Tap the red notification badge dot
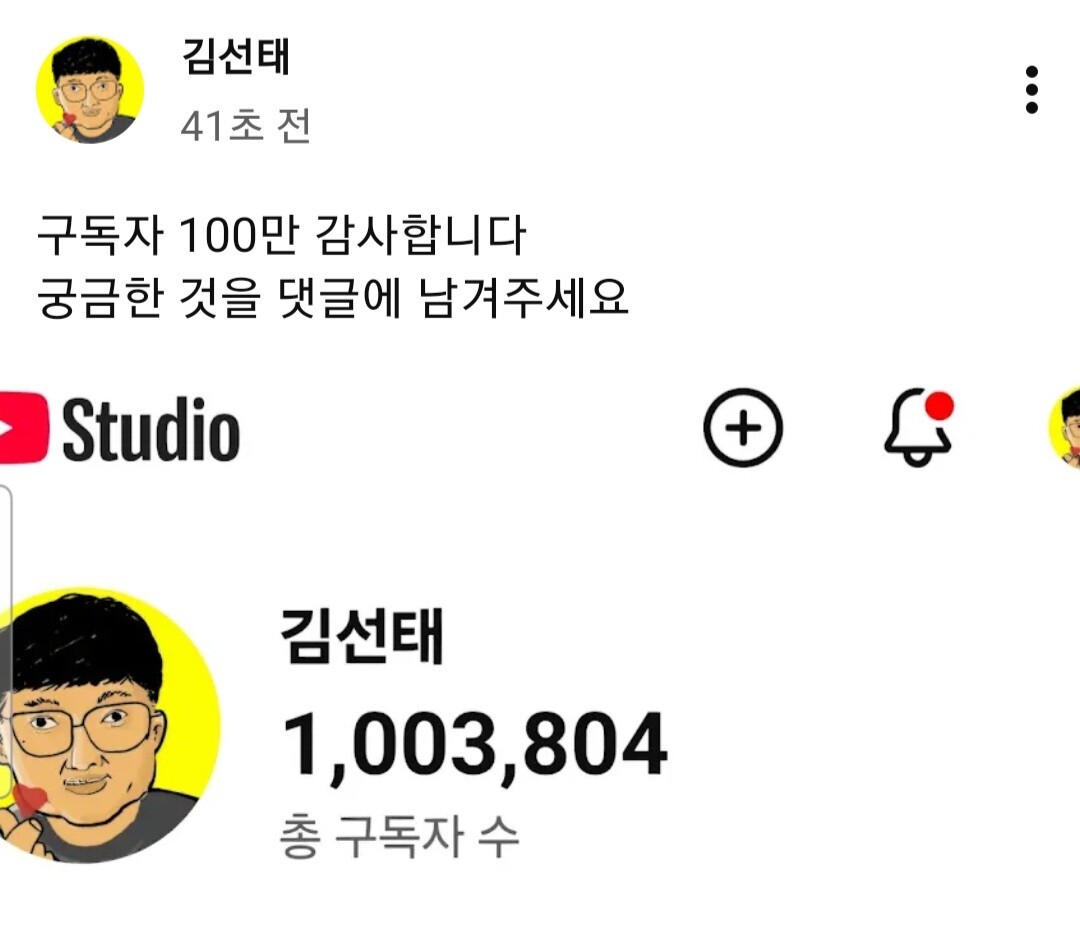Viewport: 1080px width, 948px height. 939,406
